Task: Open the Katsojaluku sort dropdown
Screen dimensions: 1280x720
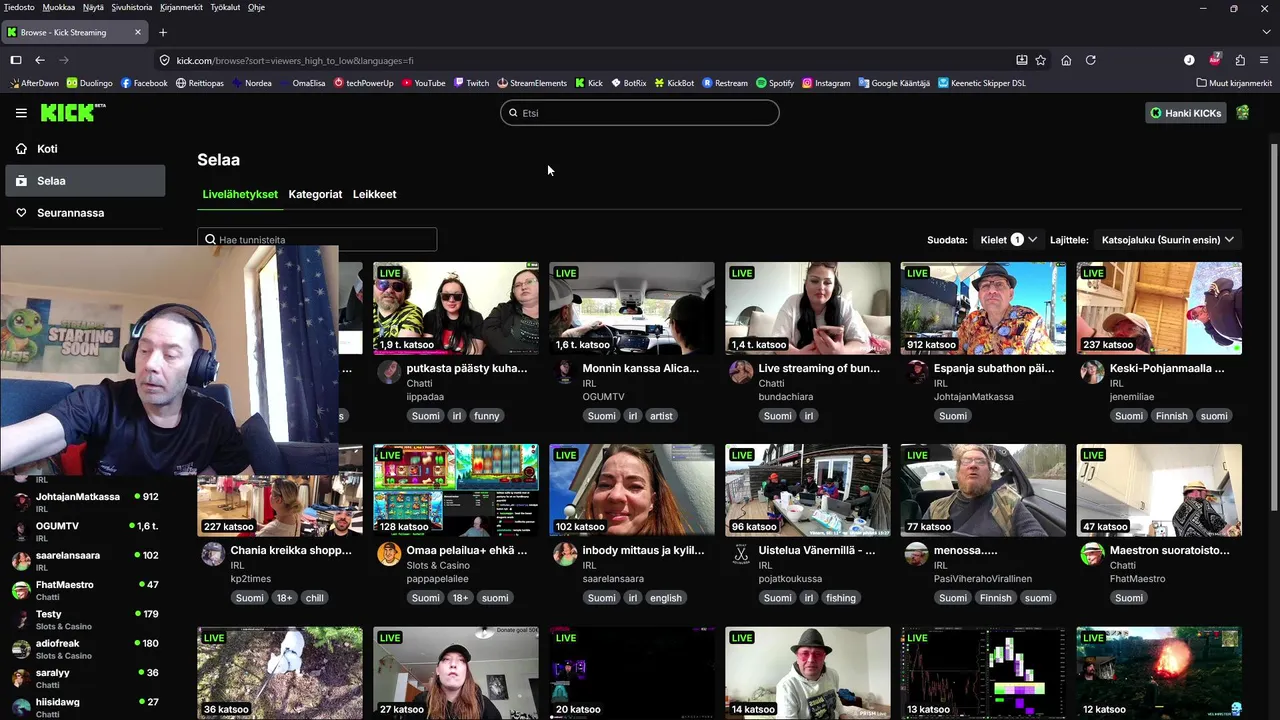Action: point(1167,240)
